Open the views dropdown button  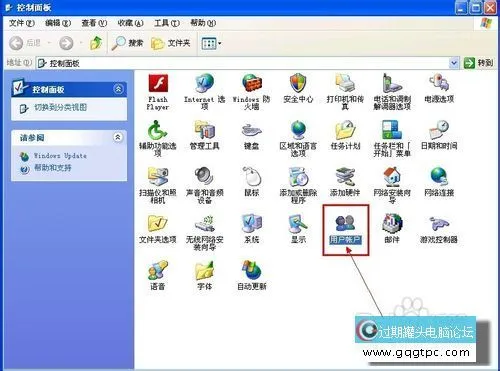211,43
